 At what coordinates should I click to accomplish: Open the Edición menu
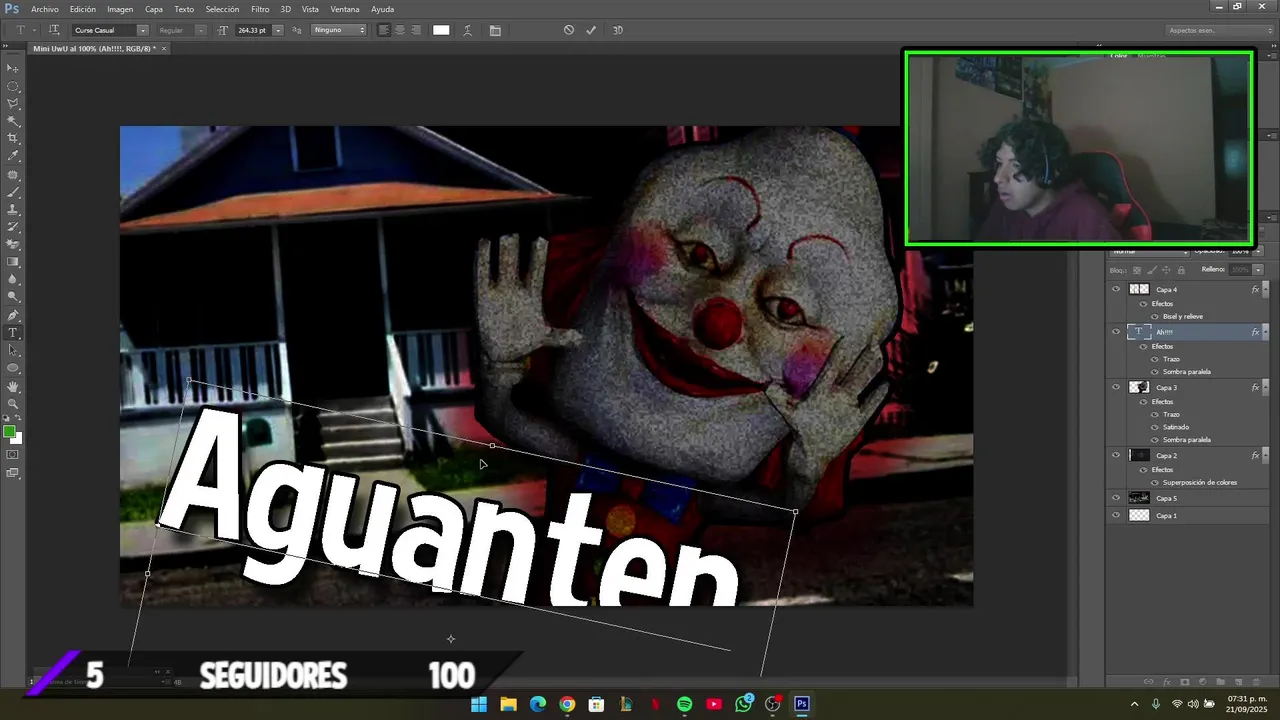[x=83, y=9]
